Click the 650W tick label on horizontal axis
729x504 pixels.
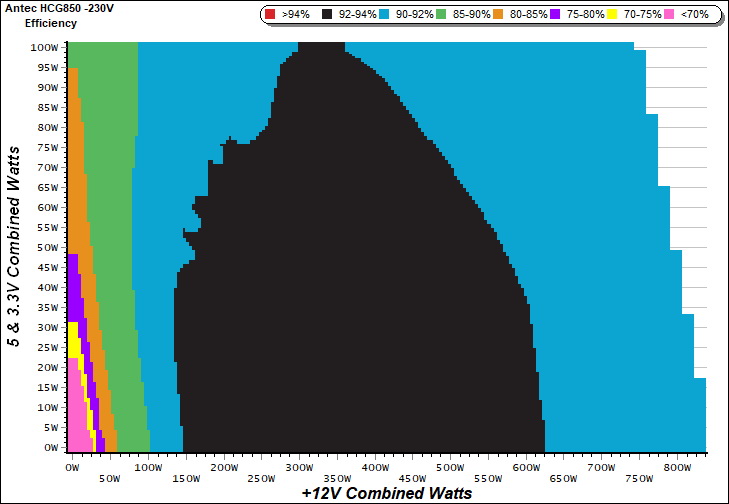564,480
